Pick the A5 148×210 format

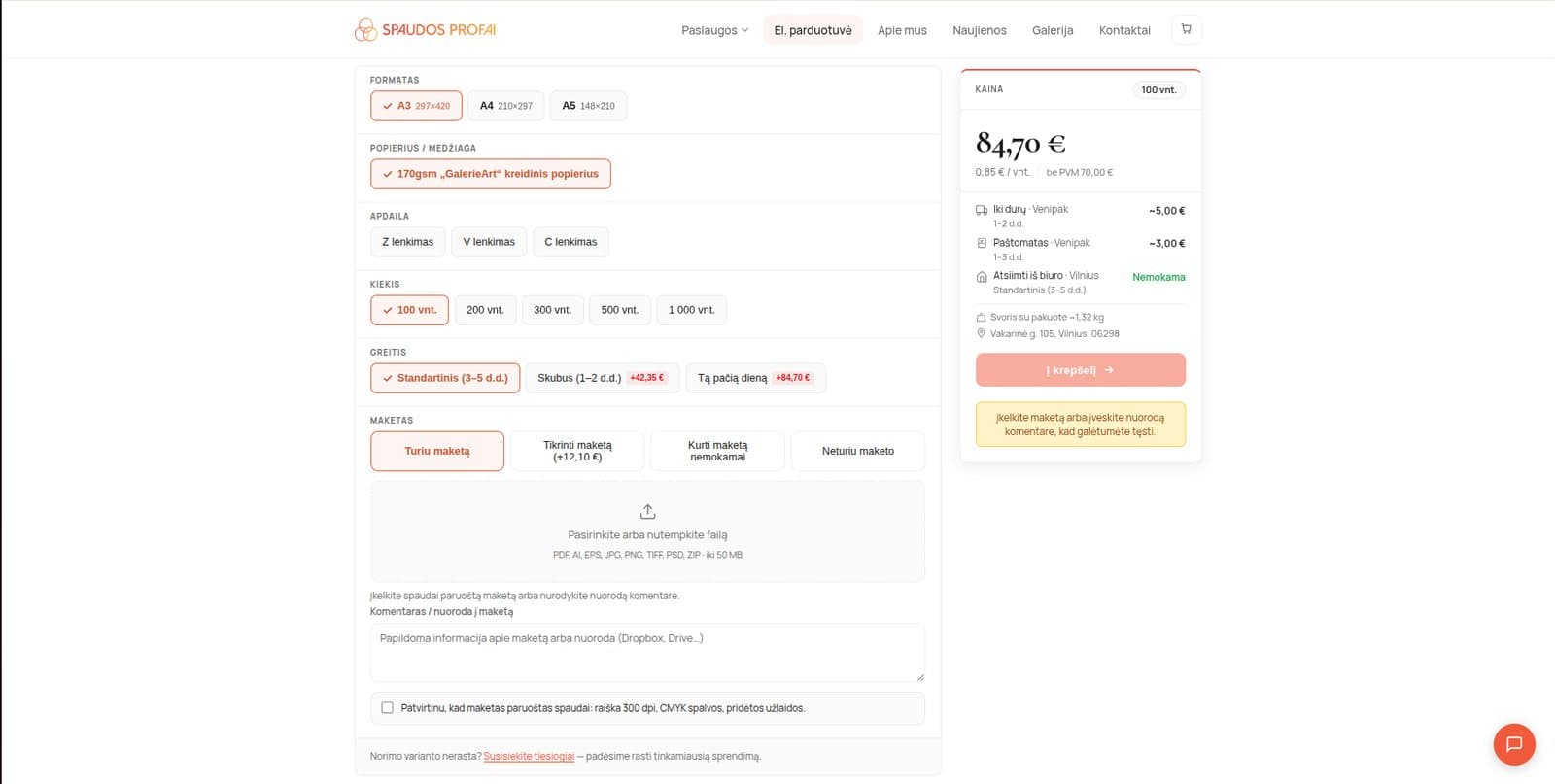click(x=588, y=106)
